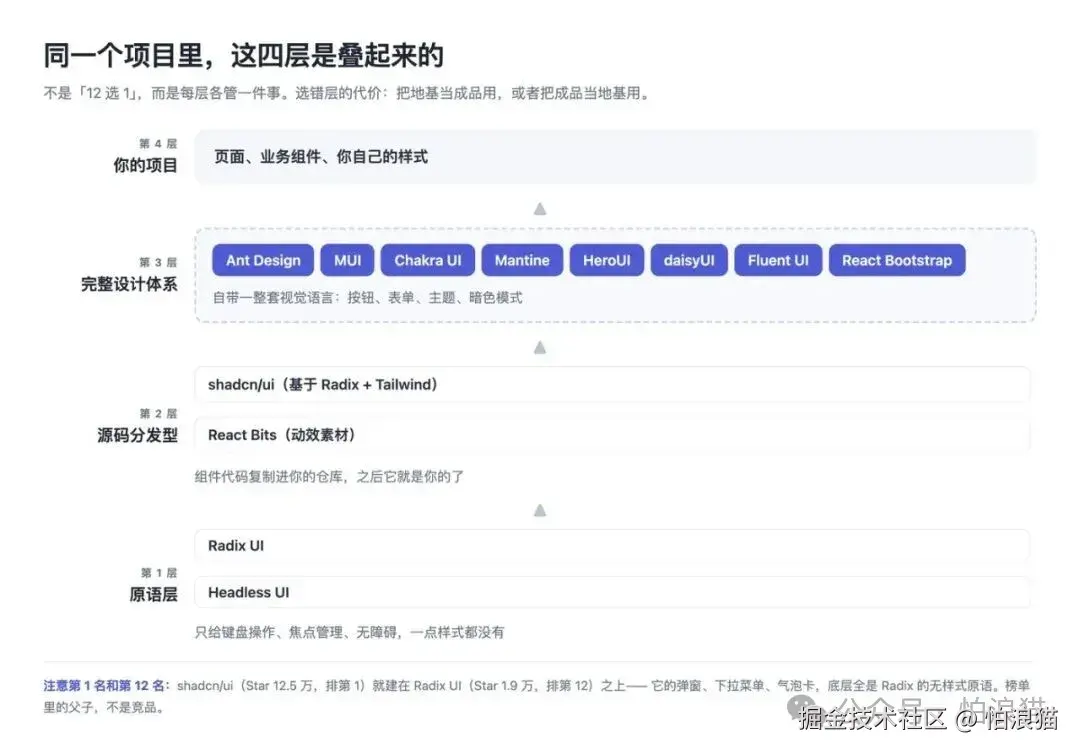
Task: Select the React Bits（动效素材）row
Action: coord(612,434)
